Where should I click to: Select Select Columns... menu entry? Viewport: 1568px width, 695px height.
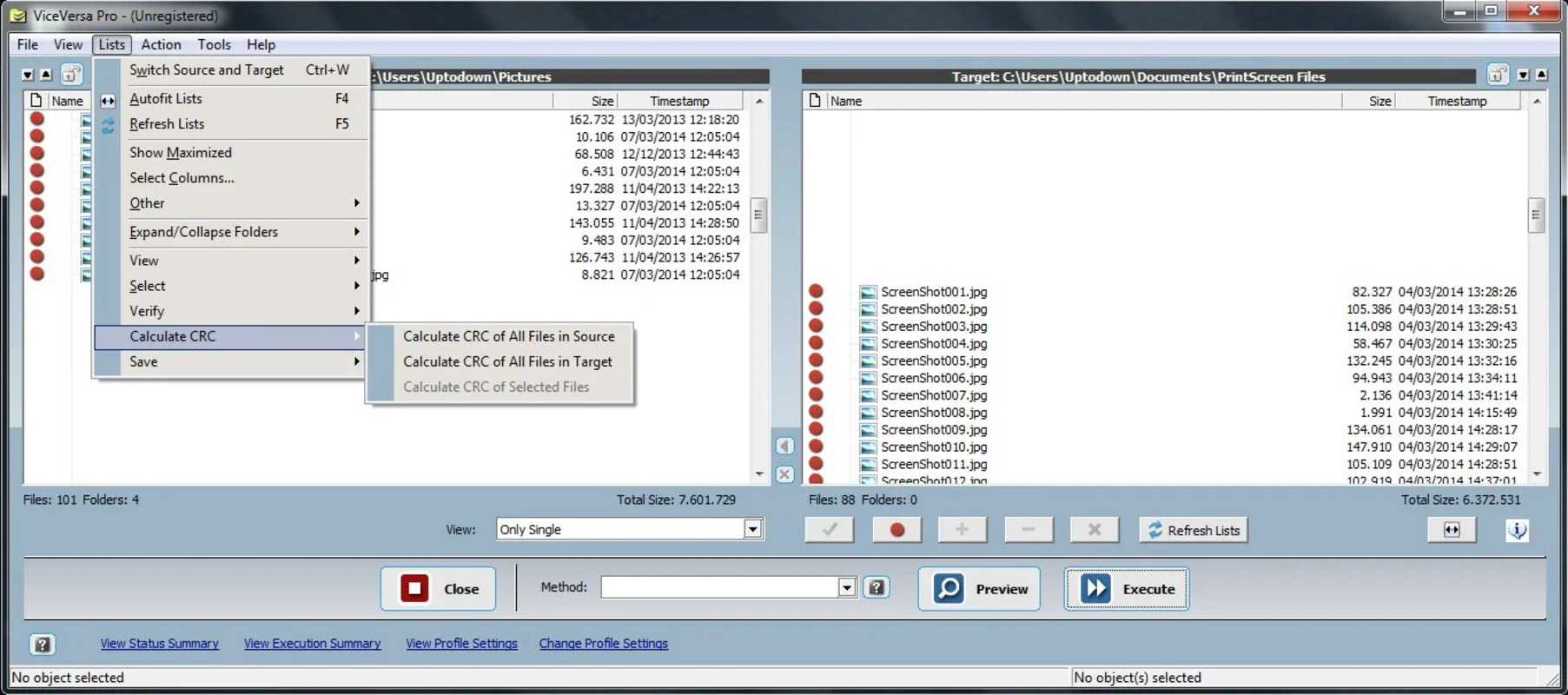(231, 178)
